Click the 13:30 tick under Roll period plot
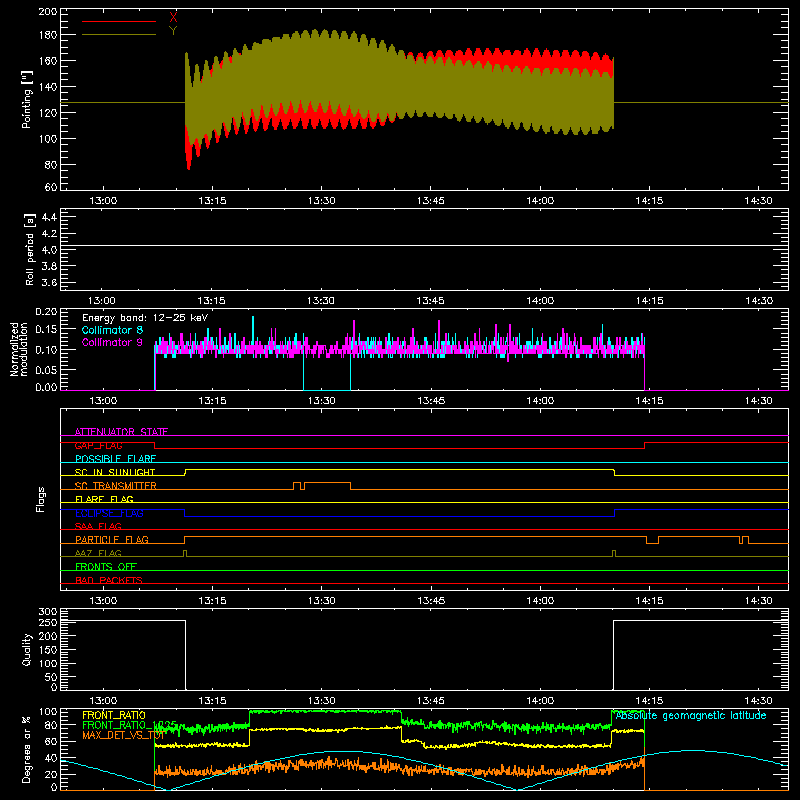The width and height of the screenshot is (800, 800). [x=321, y=301]
